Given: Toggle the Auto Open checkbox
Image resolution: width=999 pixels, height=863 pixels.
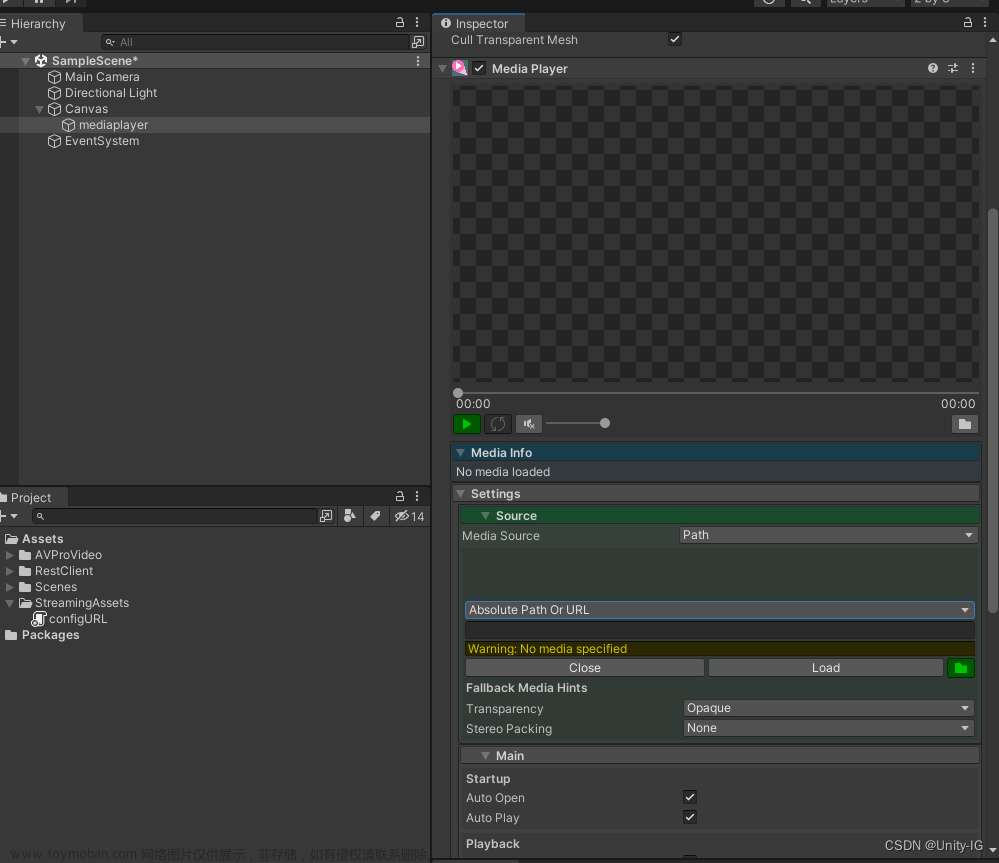Looking at the screenshot, I should [689, 797].
